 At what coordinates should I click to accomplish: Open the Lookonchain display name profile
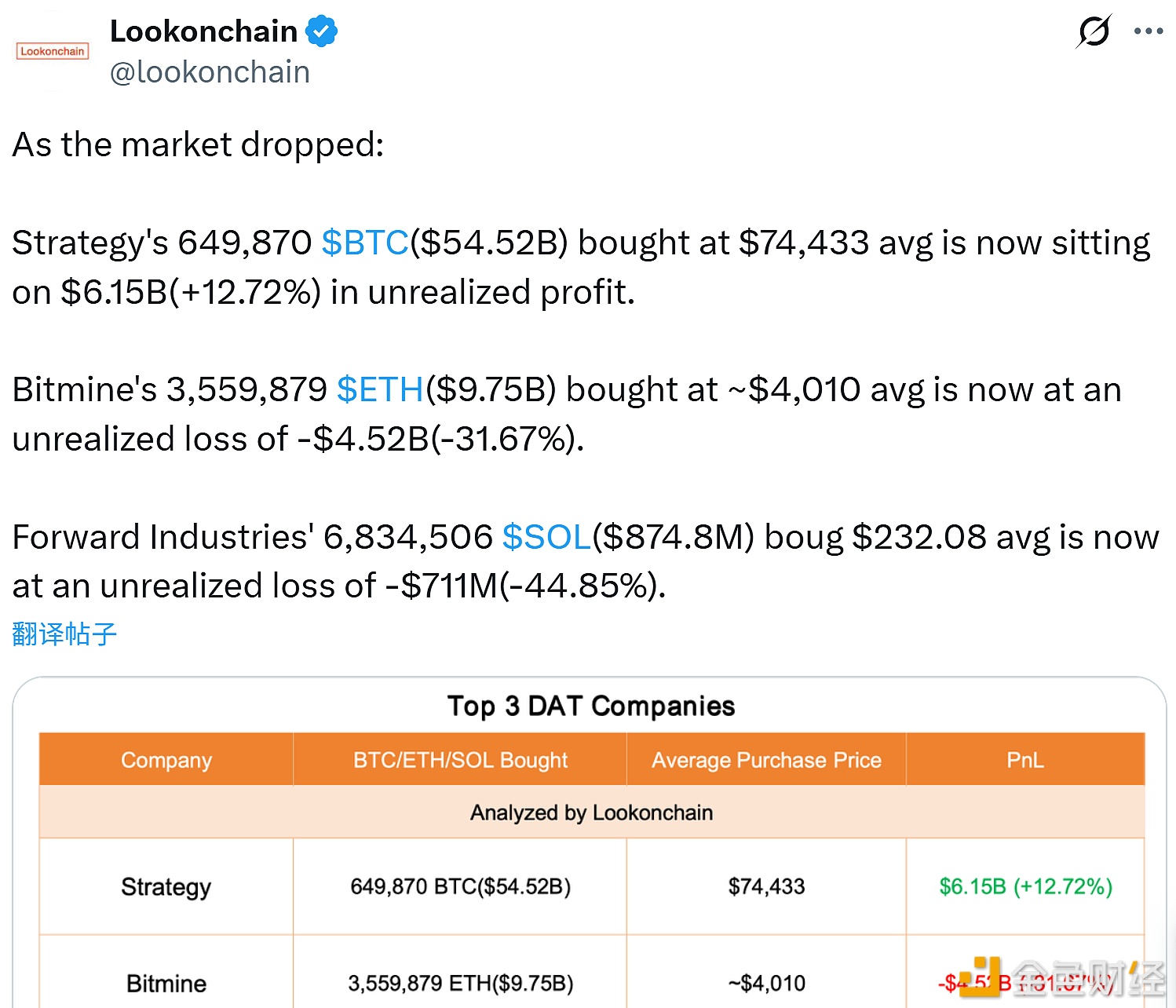(203, 31)
